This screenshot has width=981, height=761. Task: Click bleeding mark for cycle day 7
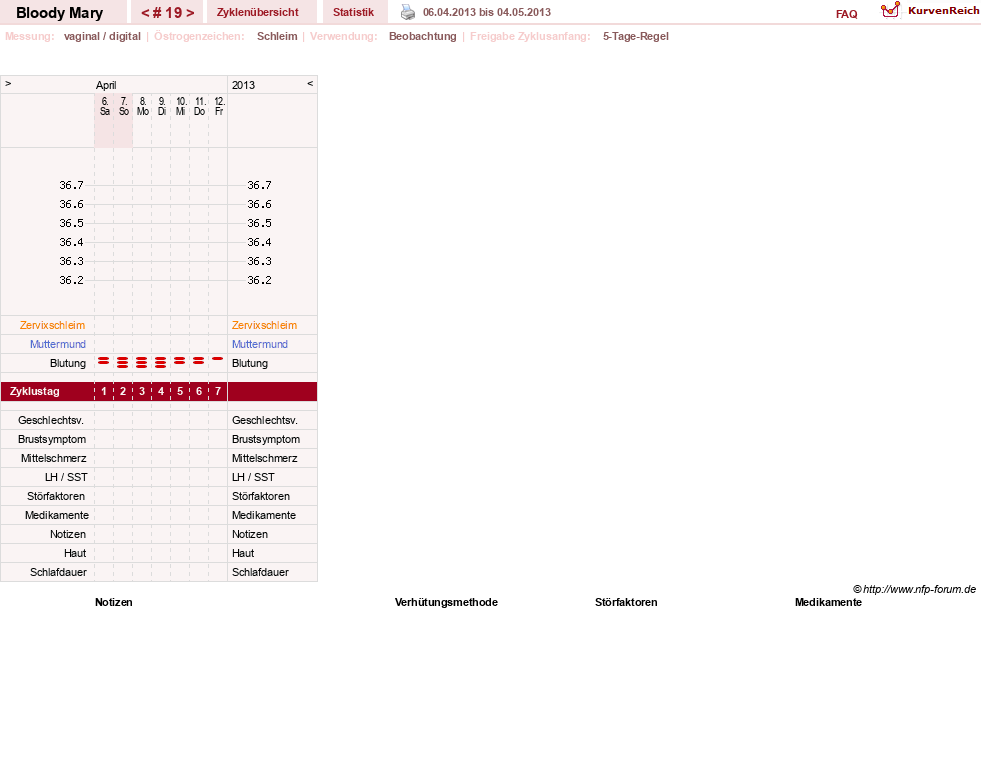pyautogui.click(x=217, y=359)
